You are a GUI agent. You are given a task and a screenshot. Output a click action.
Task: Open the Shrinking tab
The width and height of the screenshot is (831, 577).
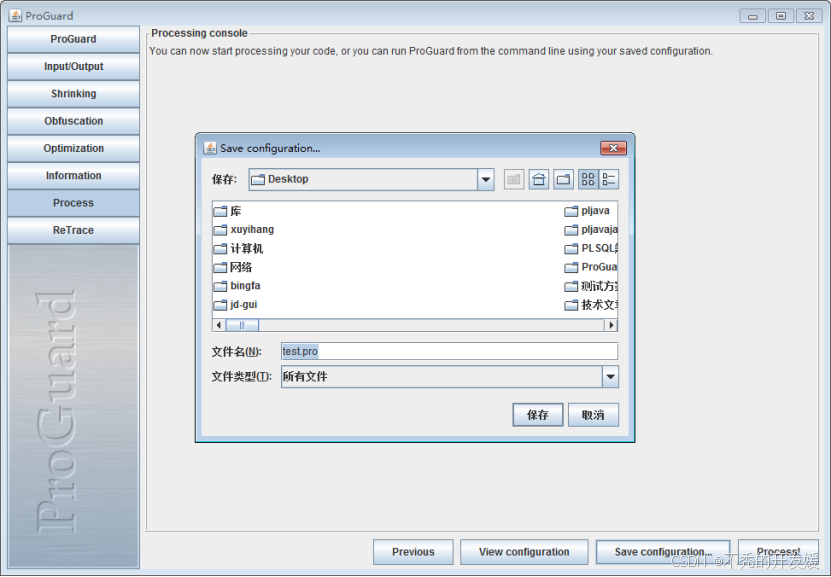click(73, 94)
